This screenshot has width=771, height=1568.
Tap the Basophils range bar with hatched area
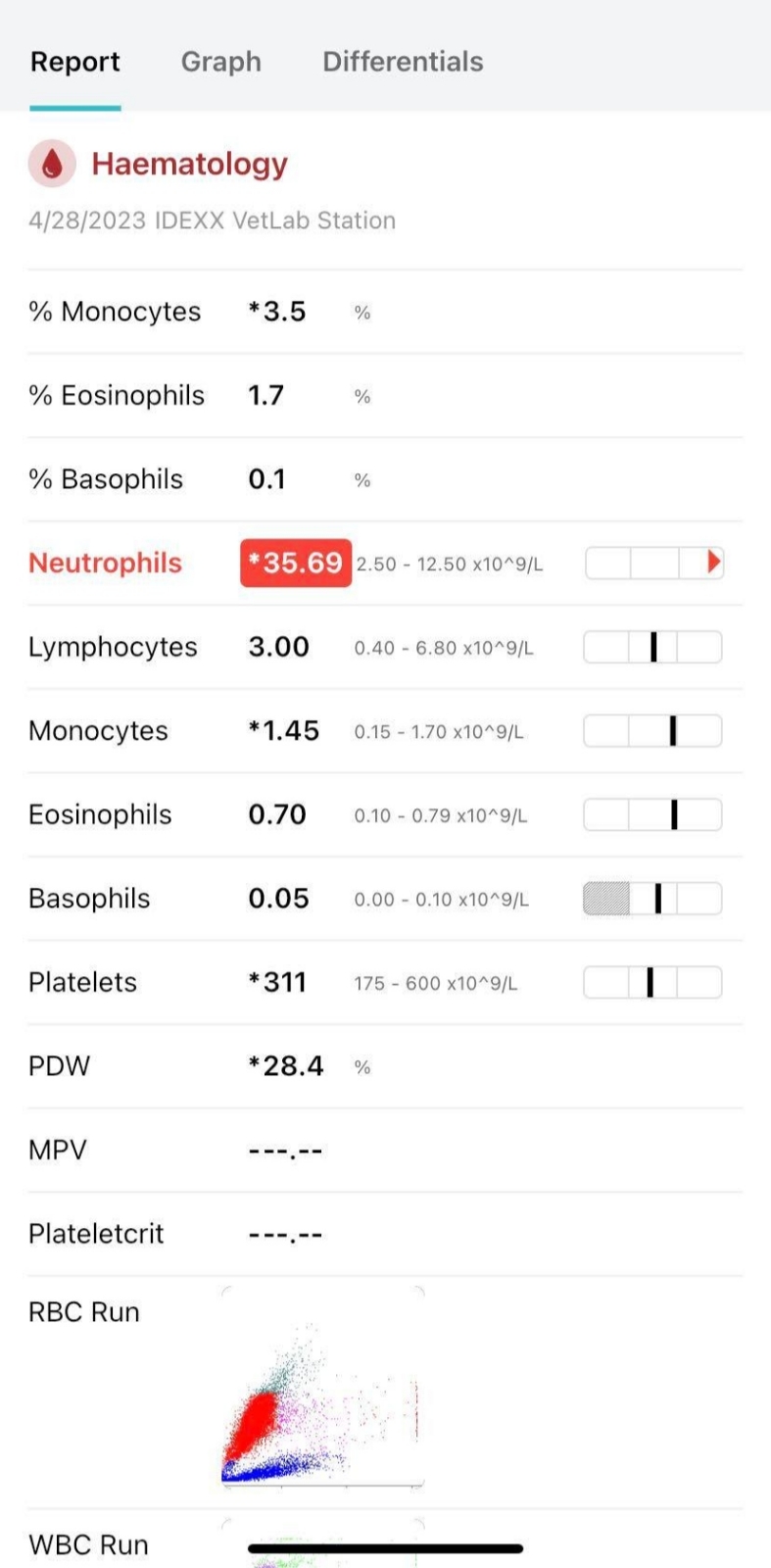(x=652, y=899)
